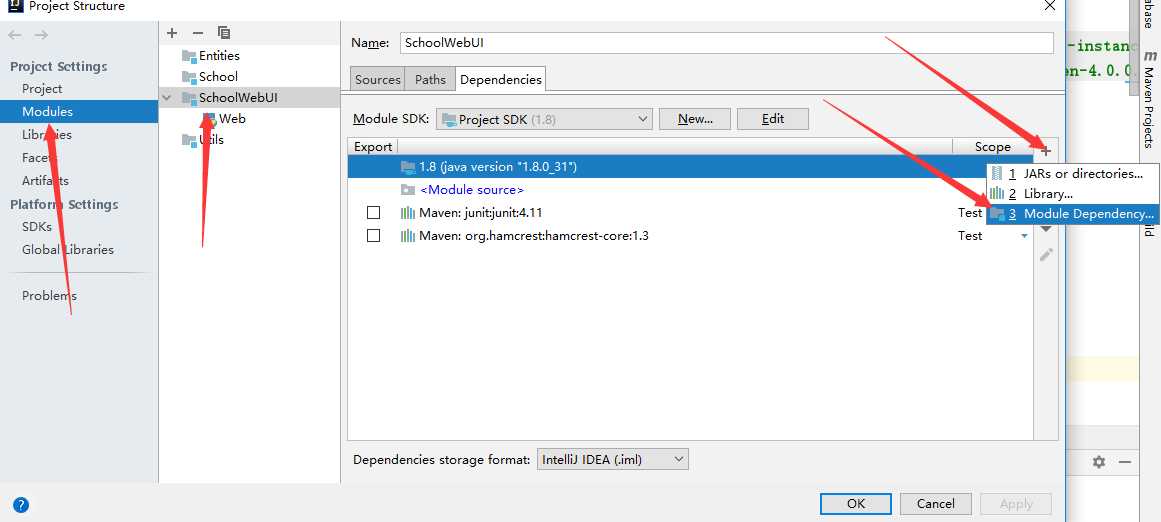Image resolution: width=1161 pixels, height=522 pixels.
Task: Select Modules under Project Settings
Action: pos(47,112)
